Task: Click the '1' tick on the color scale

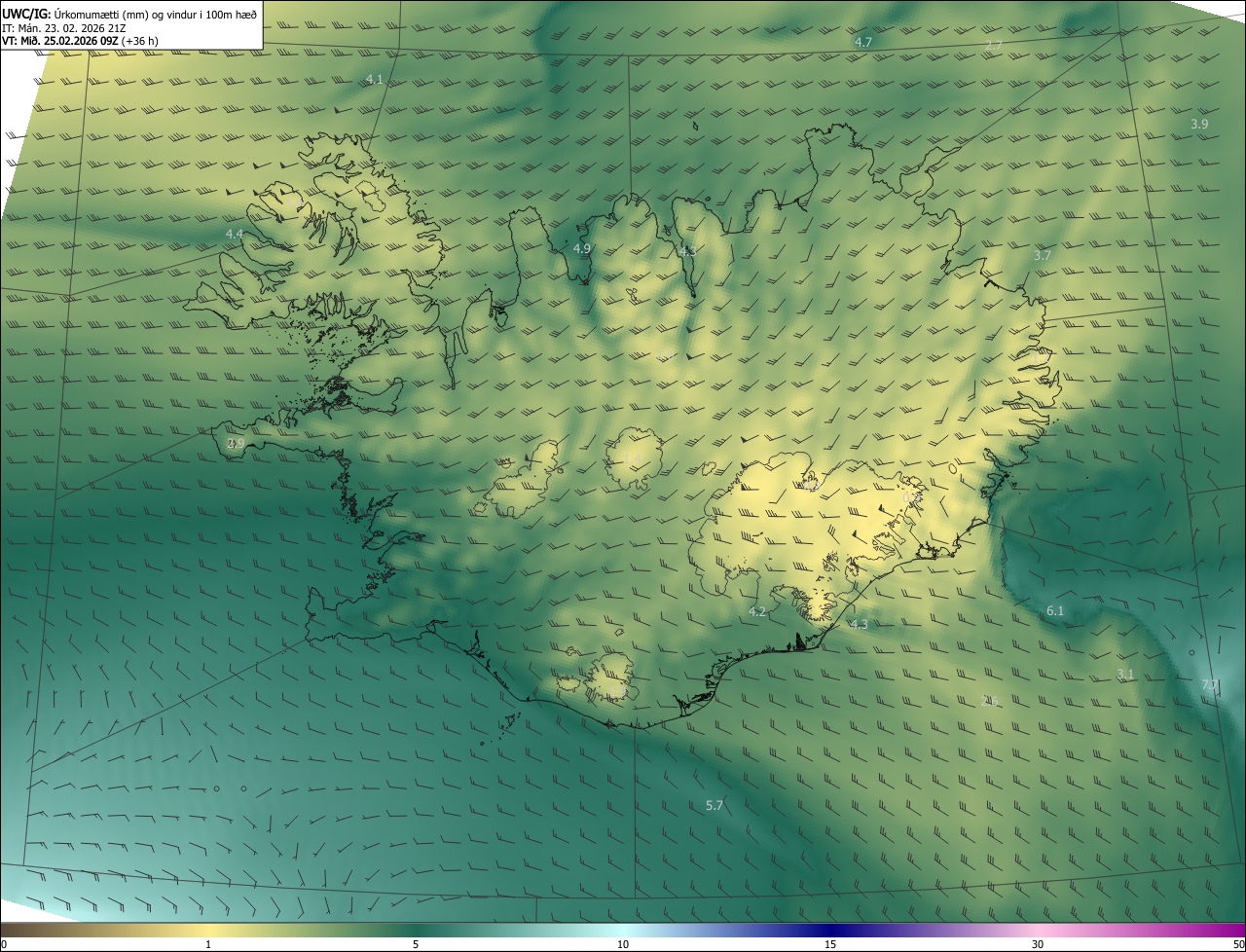Action: (208, 944)
